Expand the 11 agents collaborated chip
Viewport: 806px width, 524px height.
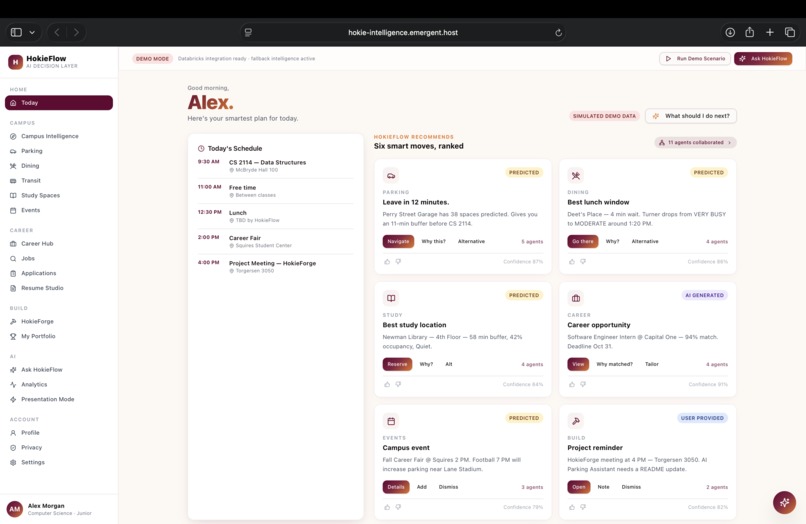click(x=695, y=142)
